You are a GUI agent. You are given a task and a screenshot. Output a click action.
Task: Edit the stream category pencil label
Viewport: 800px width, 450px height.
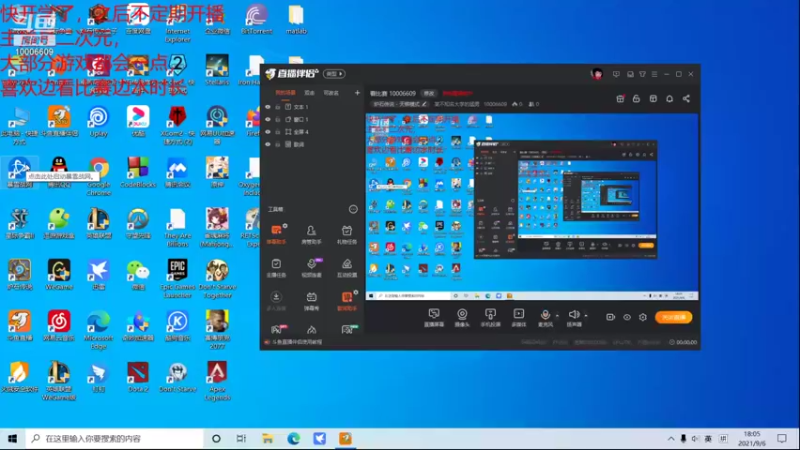point(399,104)
